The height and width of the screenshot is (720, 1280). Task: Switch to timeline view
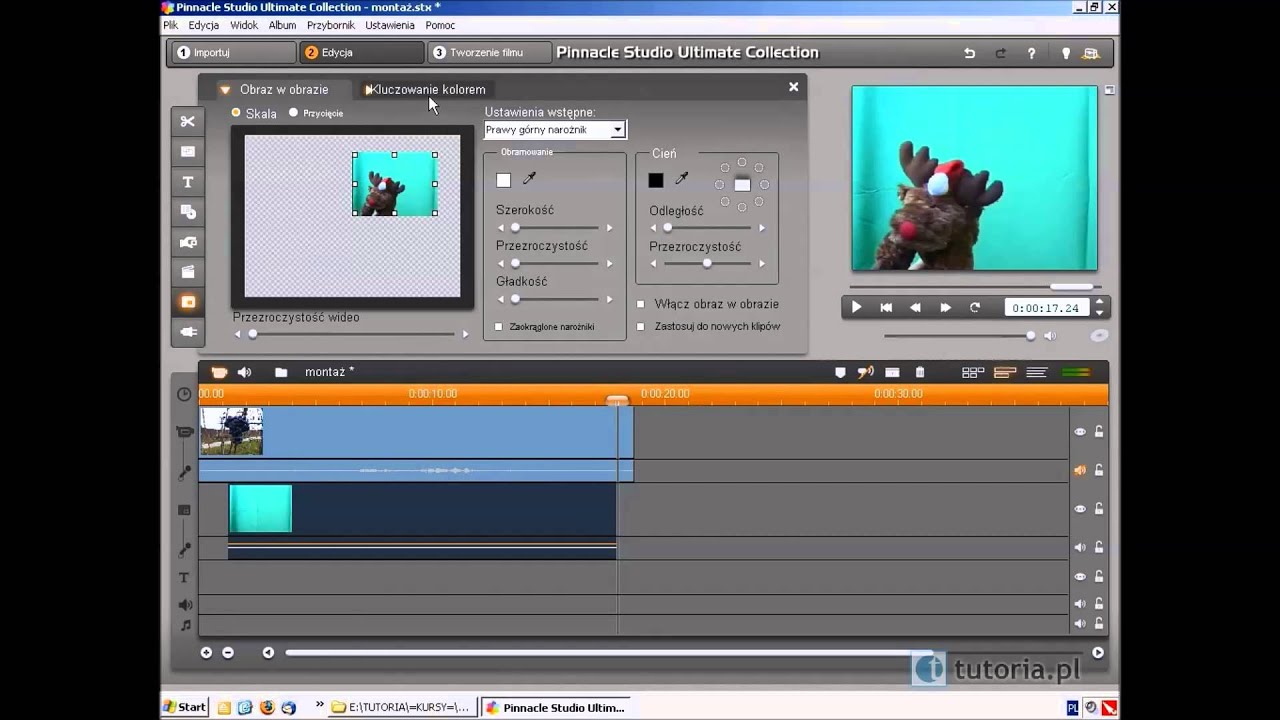point(1005,372)
